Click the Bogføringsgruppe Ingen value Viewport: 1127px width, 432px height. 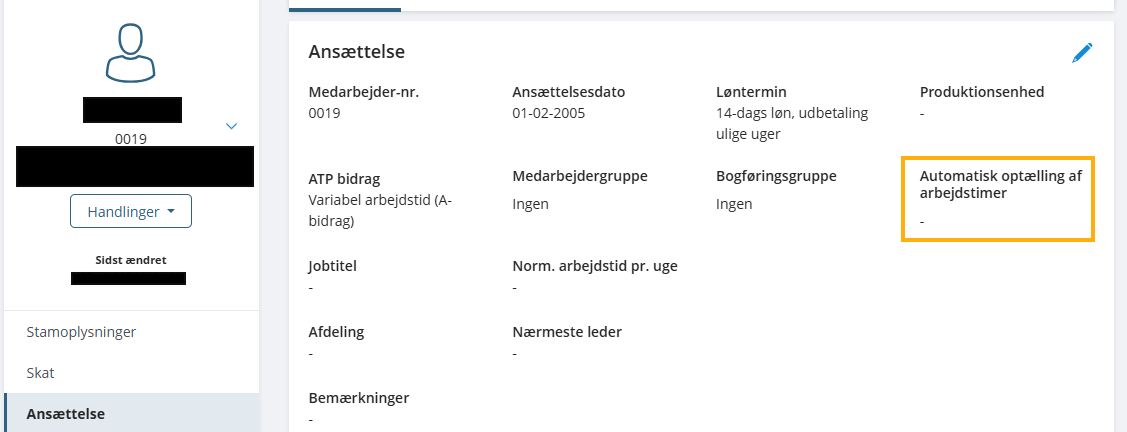tap(734, 204)
